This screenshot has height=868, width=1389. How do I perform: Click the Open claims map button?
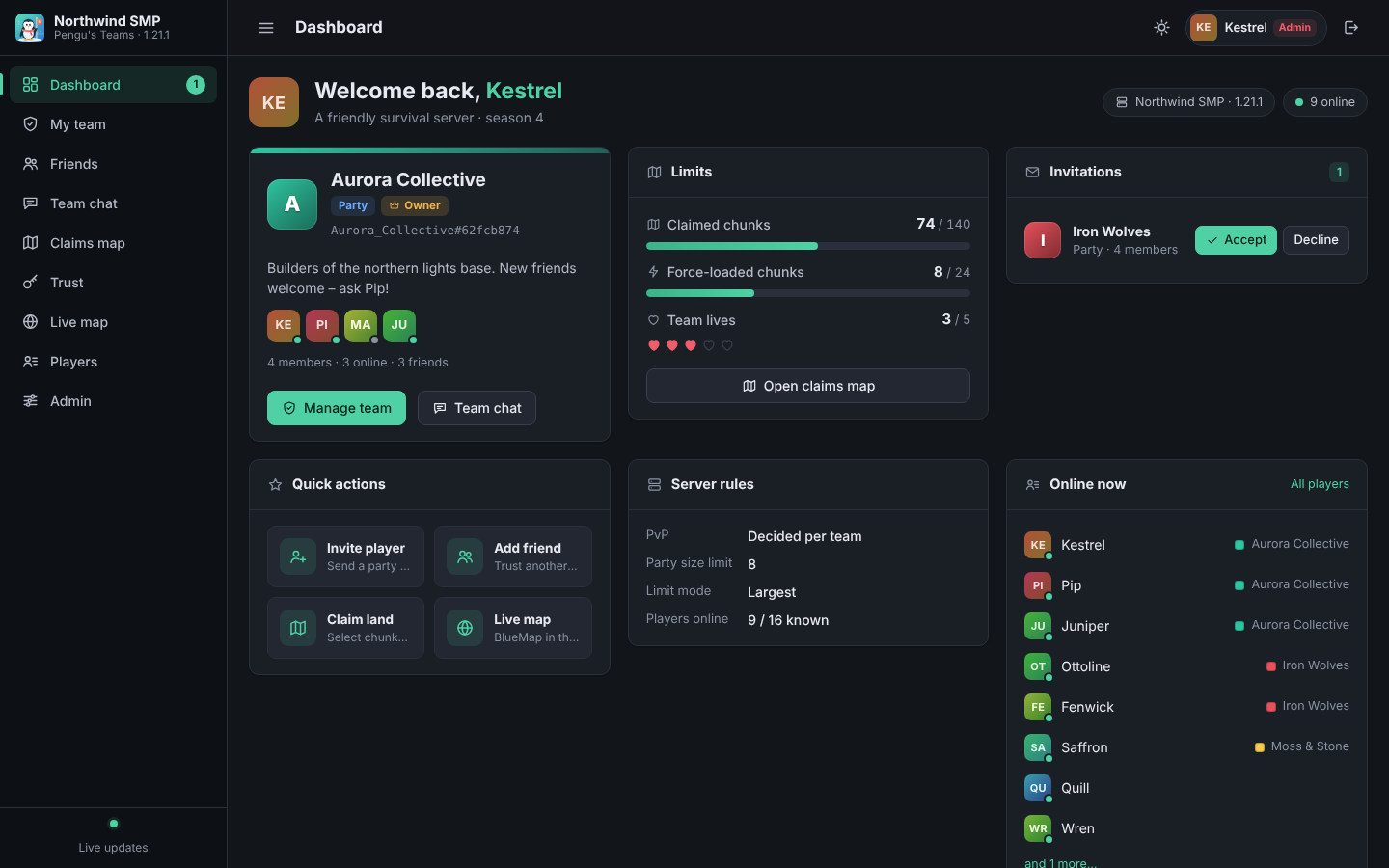(808, 386)
